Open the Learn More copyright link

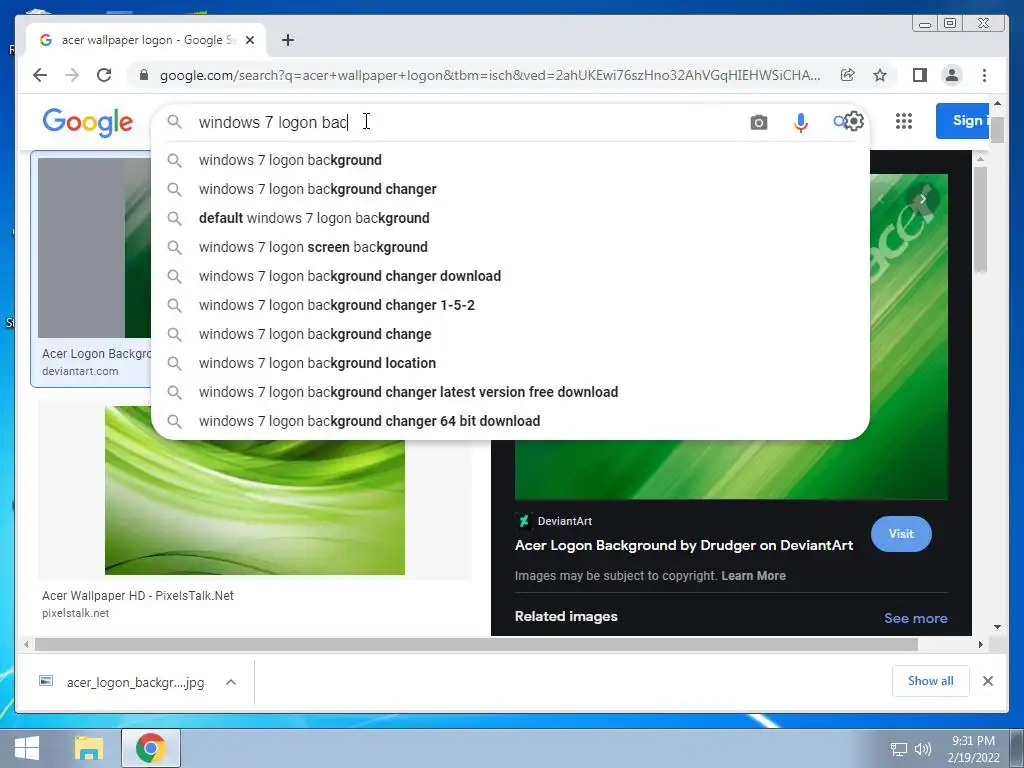(x=753, y=575)
